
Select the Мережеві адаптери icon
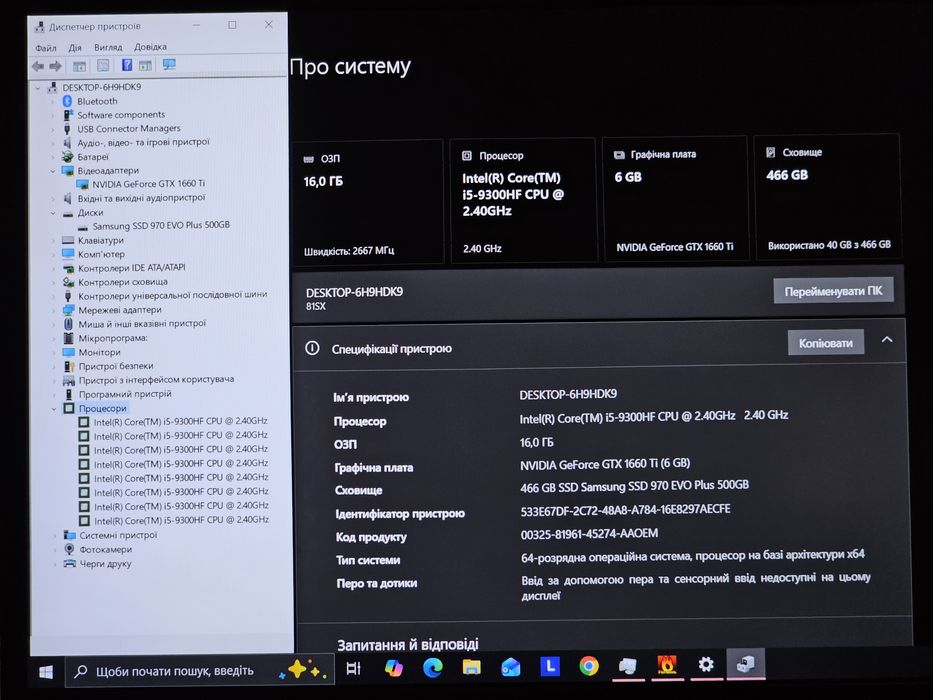click(68, 310)
